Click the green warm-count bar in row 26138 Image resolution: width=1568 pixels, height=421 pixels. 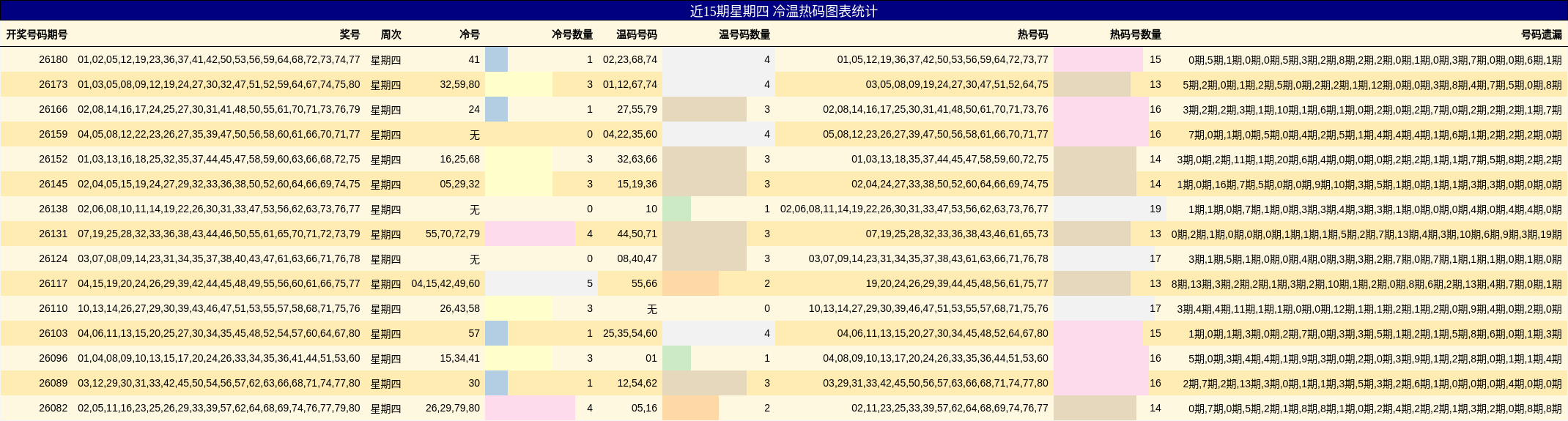tap(676, 209)
